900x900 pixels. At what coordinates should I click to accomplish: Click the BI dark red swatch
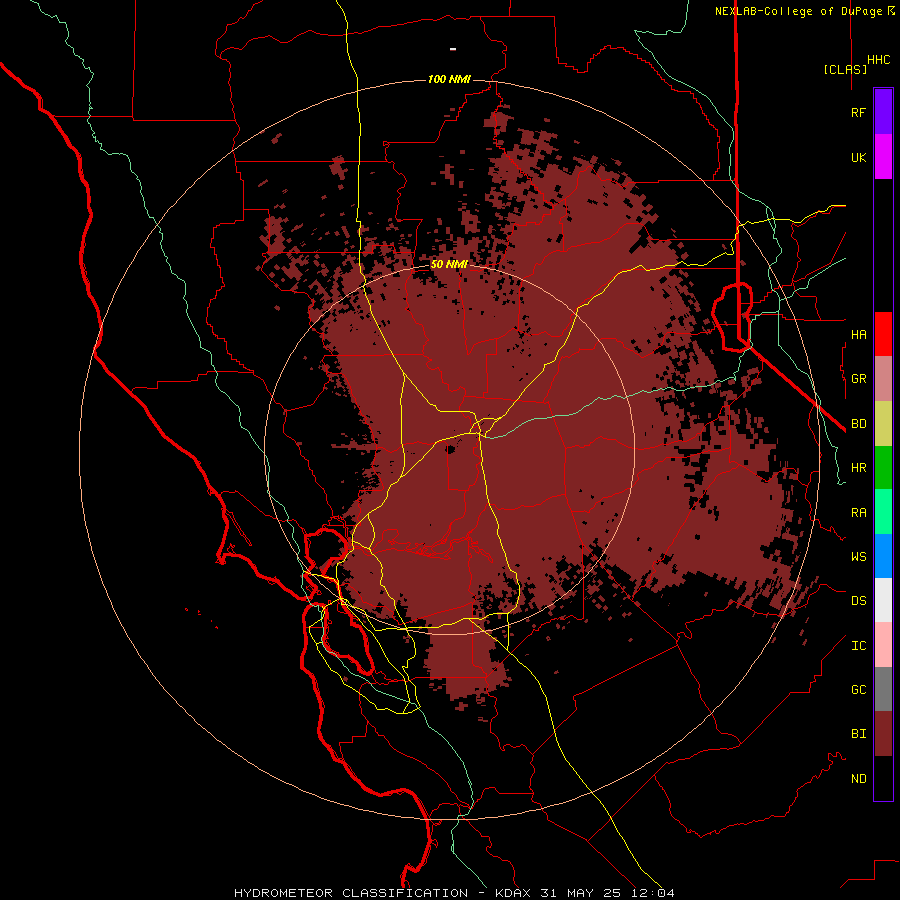point(883,734)
